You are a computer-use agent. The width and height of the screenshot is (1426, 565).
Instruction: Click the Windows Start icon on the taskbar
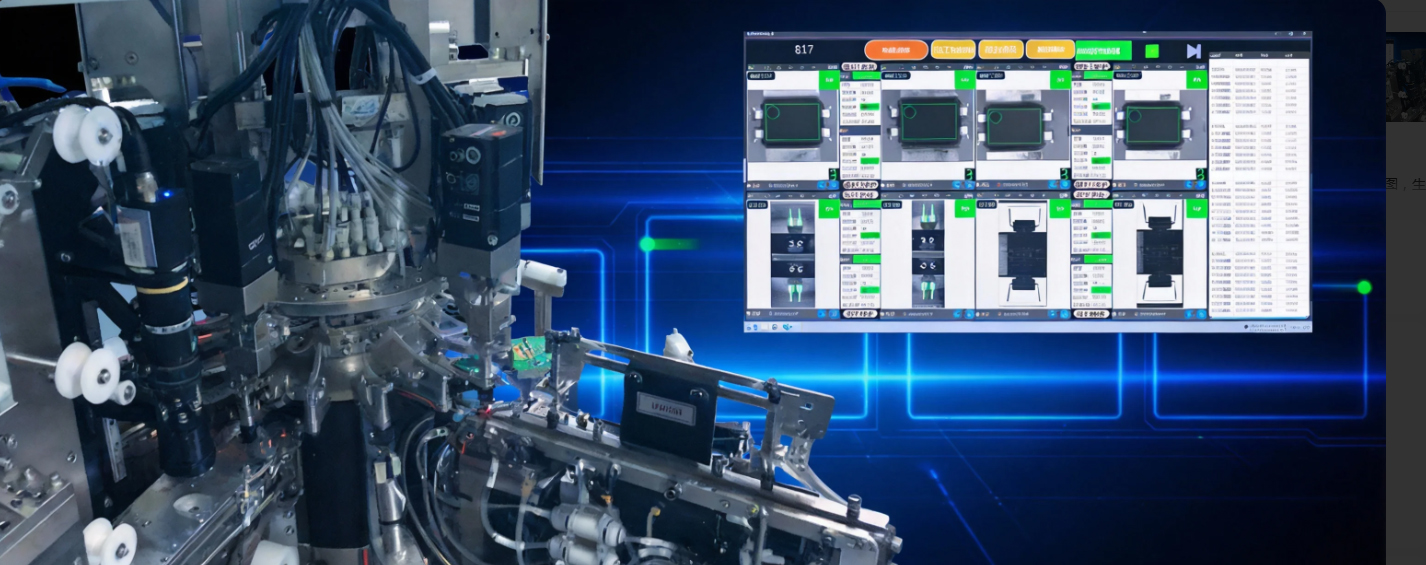pos(751,326)
